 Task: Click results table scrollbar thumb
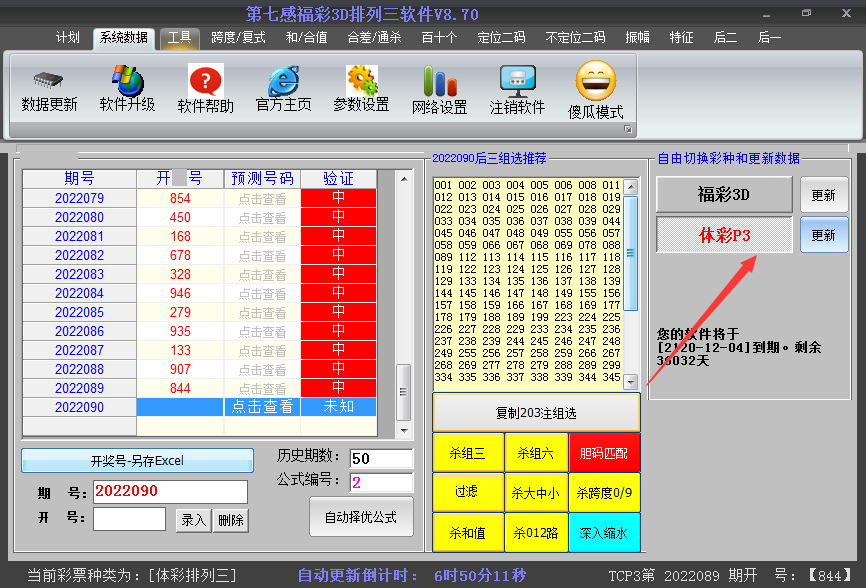[x=404, y=392]
